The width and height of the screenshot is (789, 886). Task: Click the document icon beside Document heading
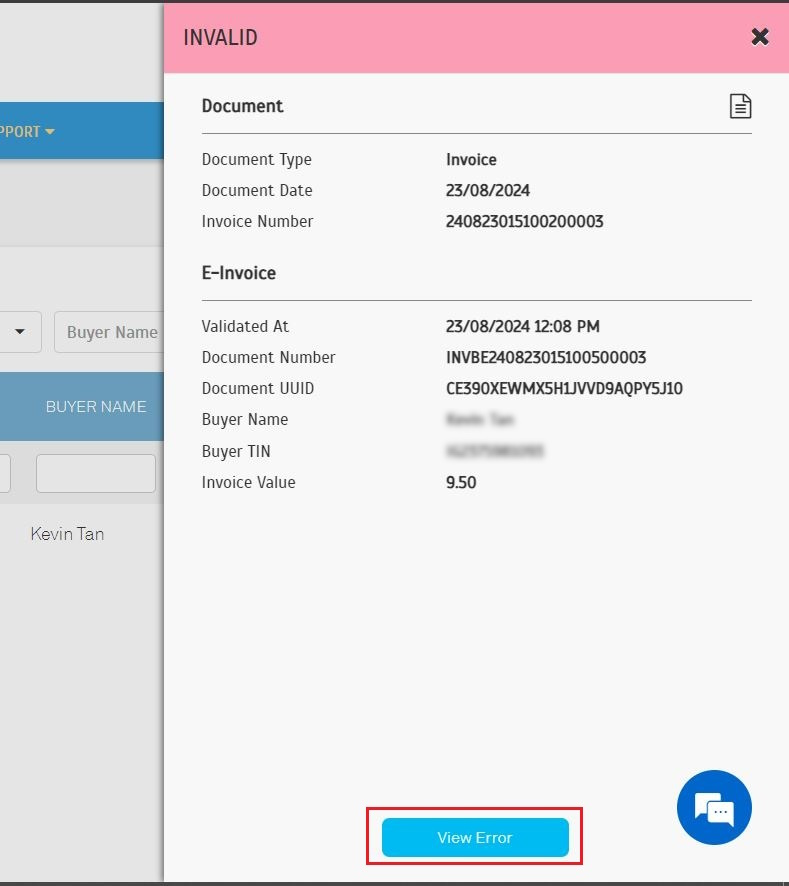pos(740,106)
